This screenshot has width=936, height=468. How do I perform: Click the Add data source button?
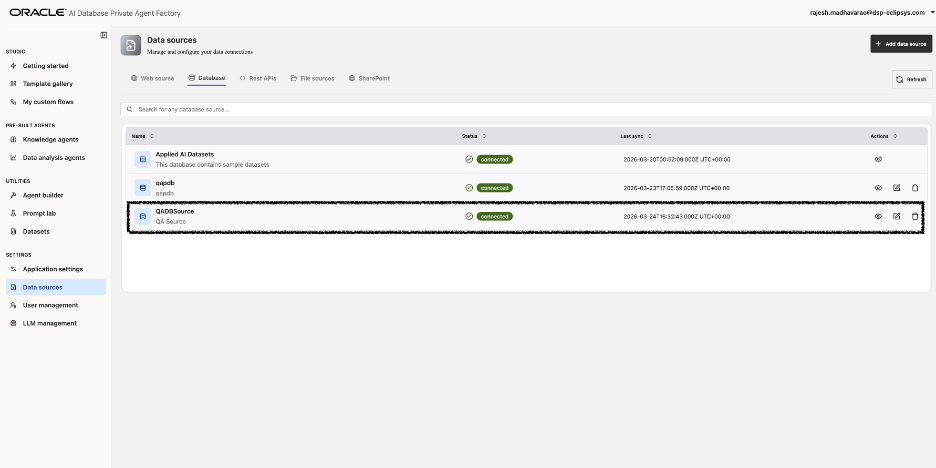tap(901, 45)
